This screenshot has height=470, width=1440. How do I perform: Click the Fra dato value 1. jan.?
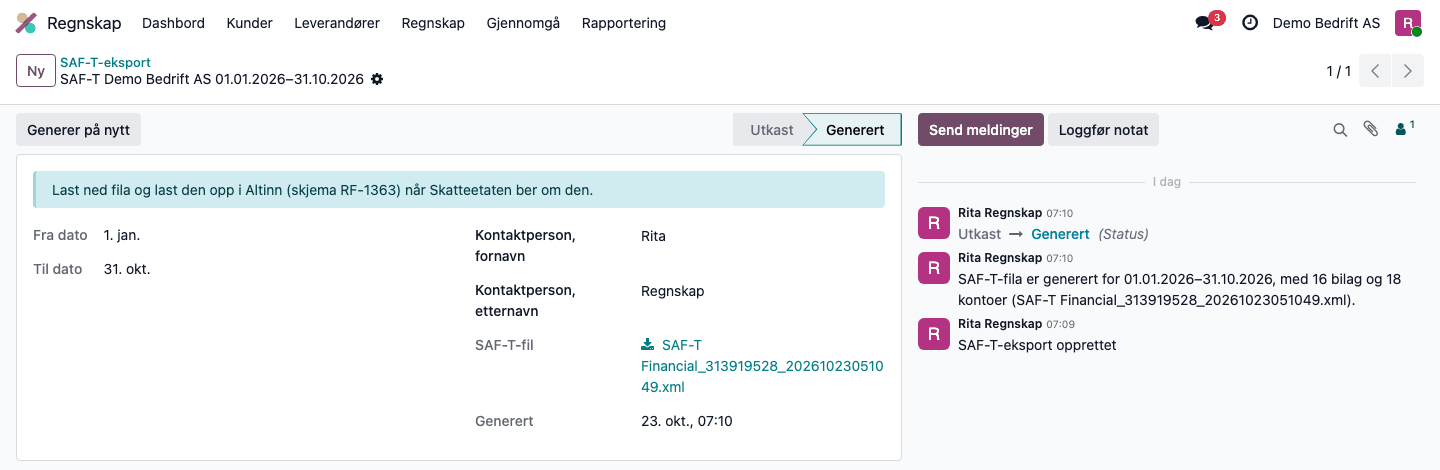click(x=122, y=235)
